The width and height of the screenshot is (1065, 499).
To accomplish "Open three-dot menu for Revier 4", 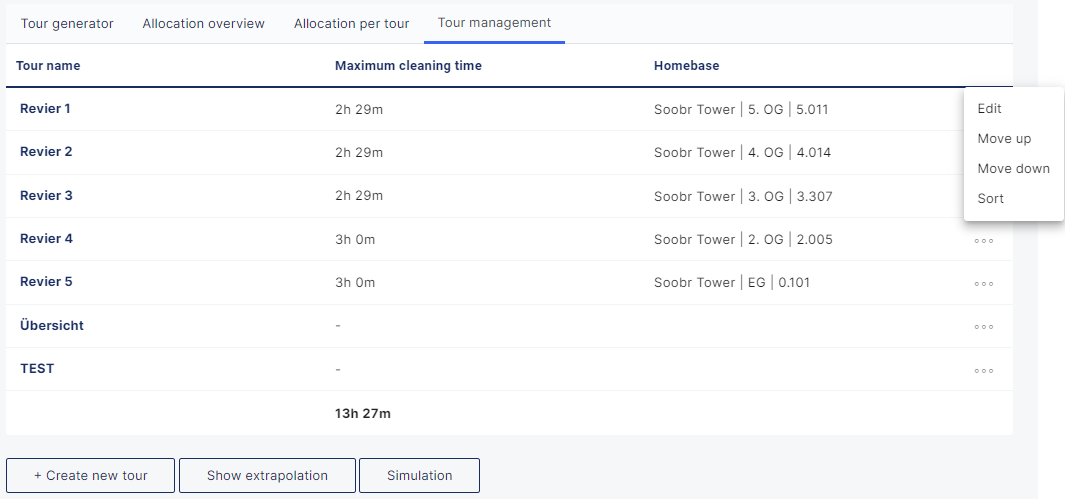I will coord(984,240).
